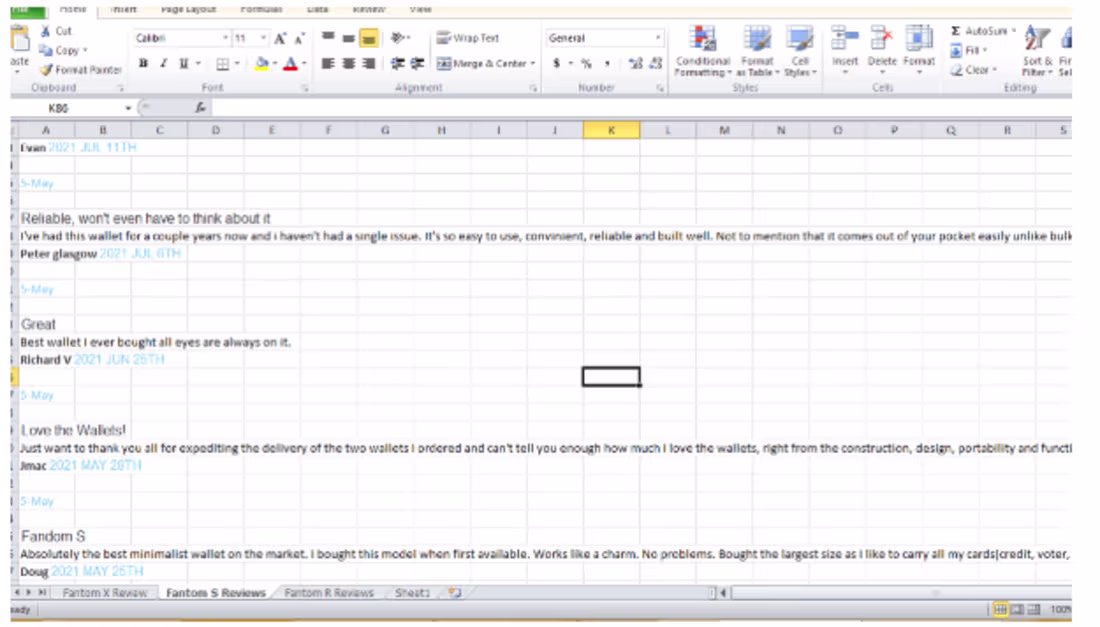Open the General number format dropdown
The width and height of the screenshot is (1100, 627).
[x=658, y=38]
